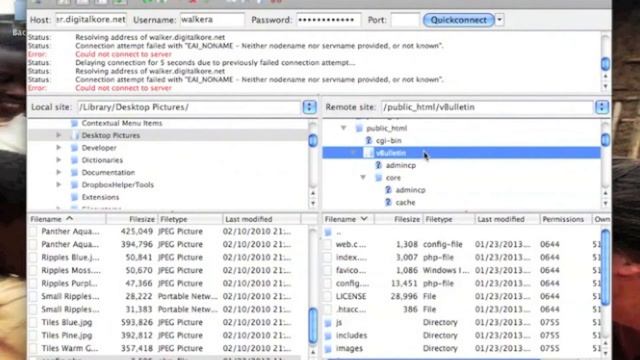Click the Tiles Pine.jpg file icon

click(33, 336)
